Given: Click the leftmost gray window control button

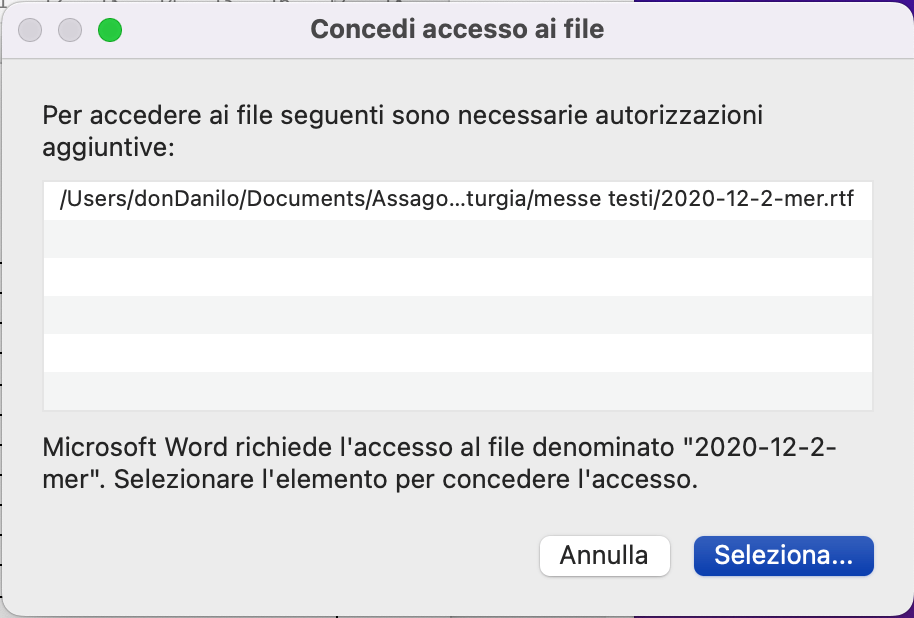Looking at the screenshot, I should pyautogui.click(x=30, y=30).
